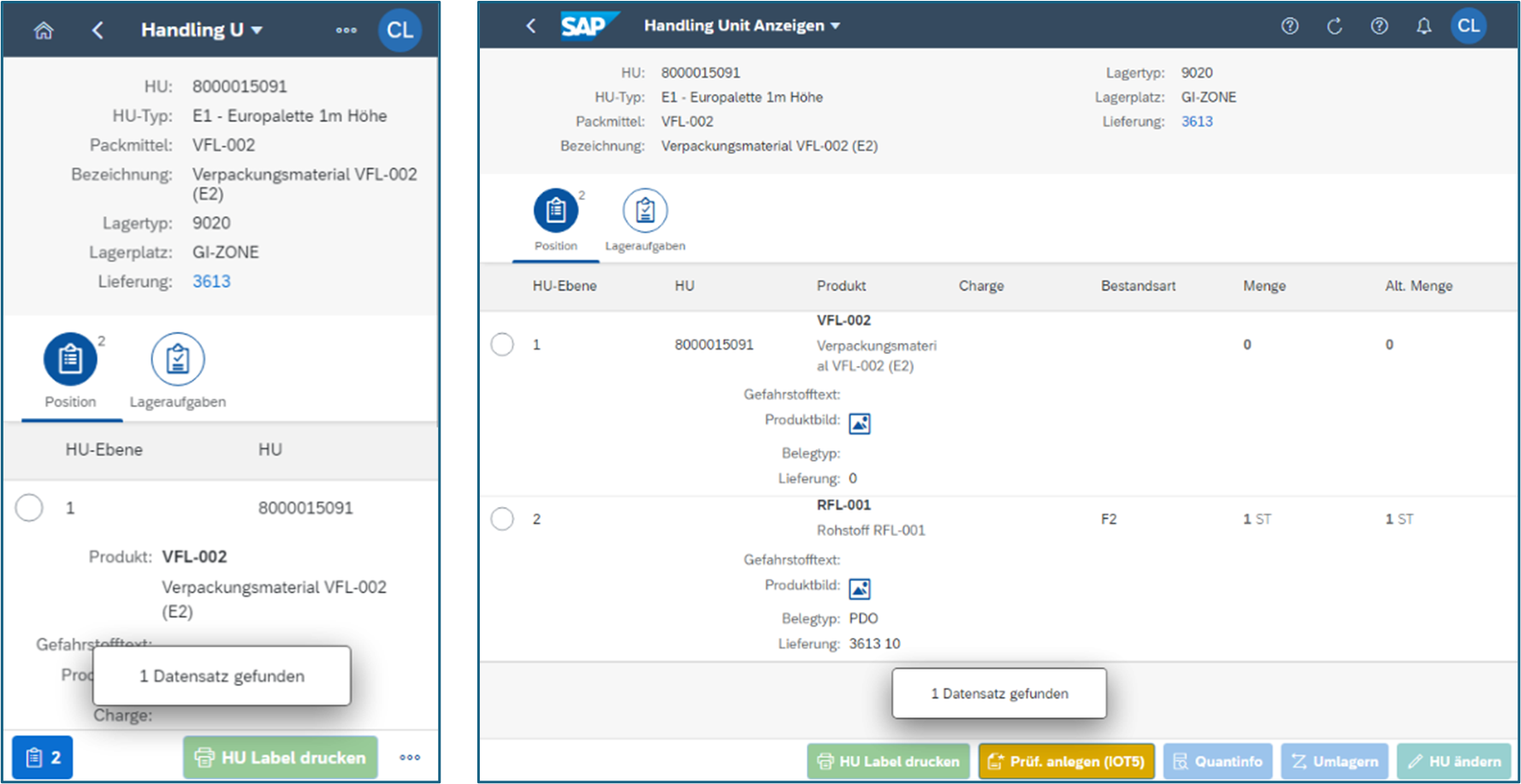Select row 2 radio button in desktop table

coord(502,519)
